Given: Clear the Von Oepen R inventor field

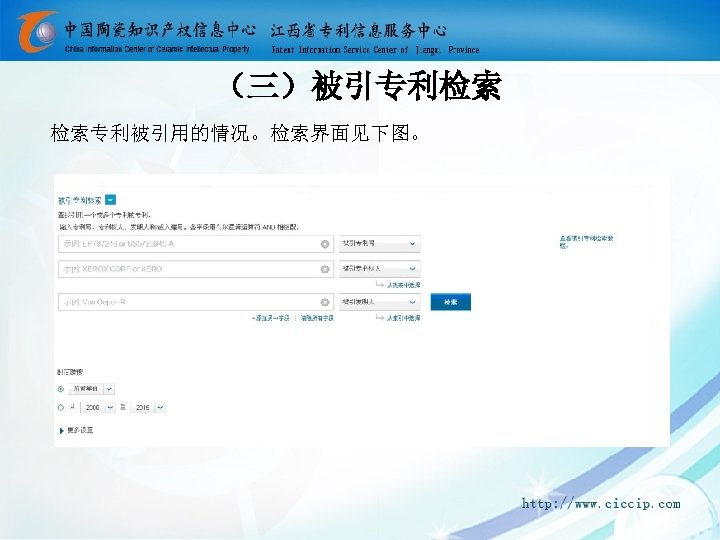Looking at the screenshot, I should (x=325, y=302).
